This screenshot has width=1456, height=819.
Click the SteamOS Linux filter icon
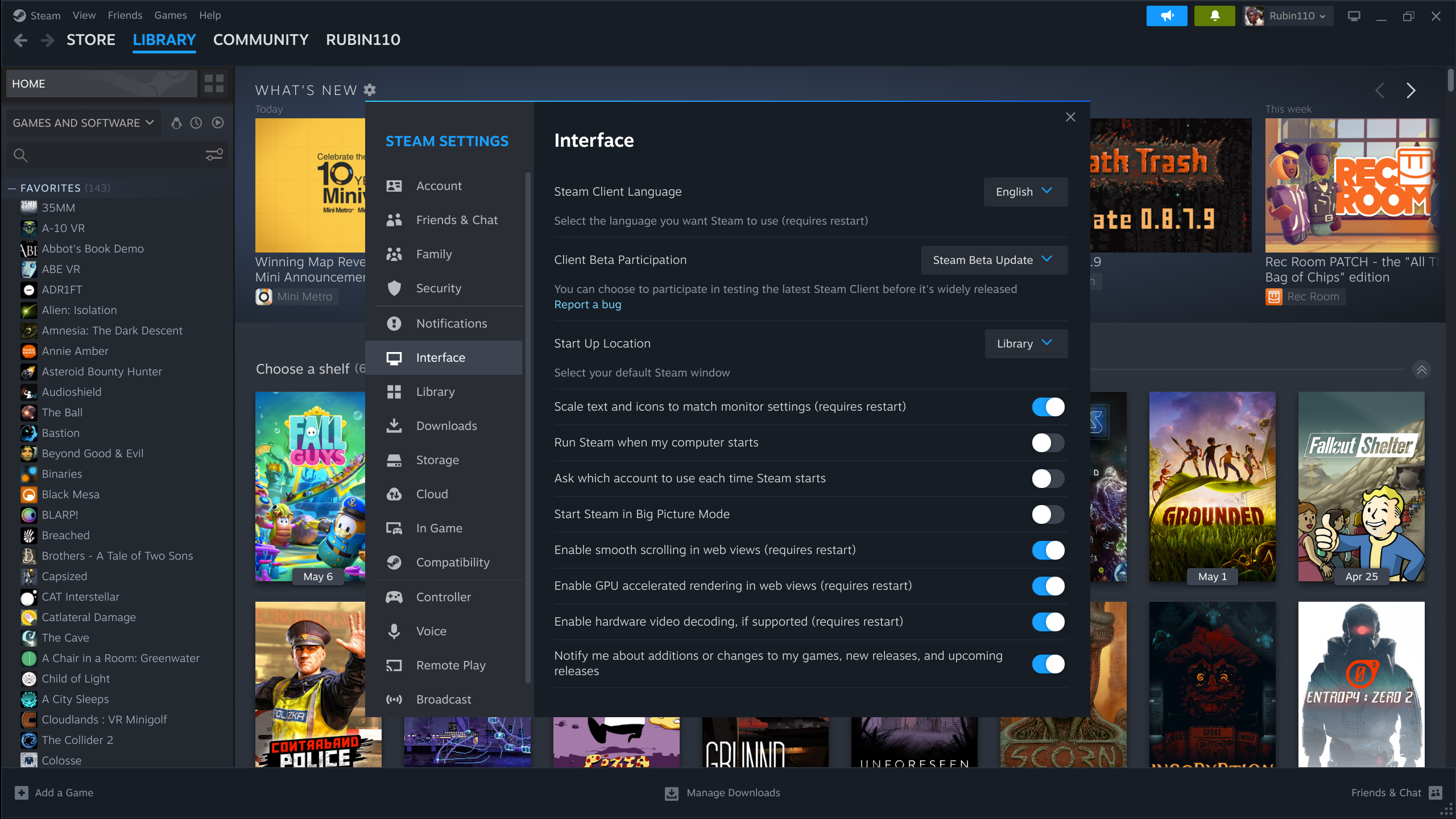point(176,123)
